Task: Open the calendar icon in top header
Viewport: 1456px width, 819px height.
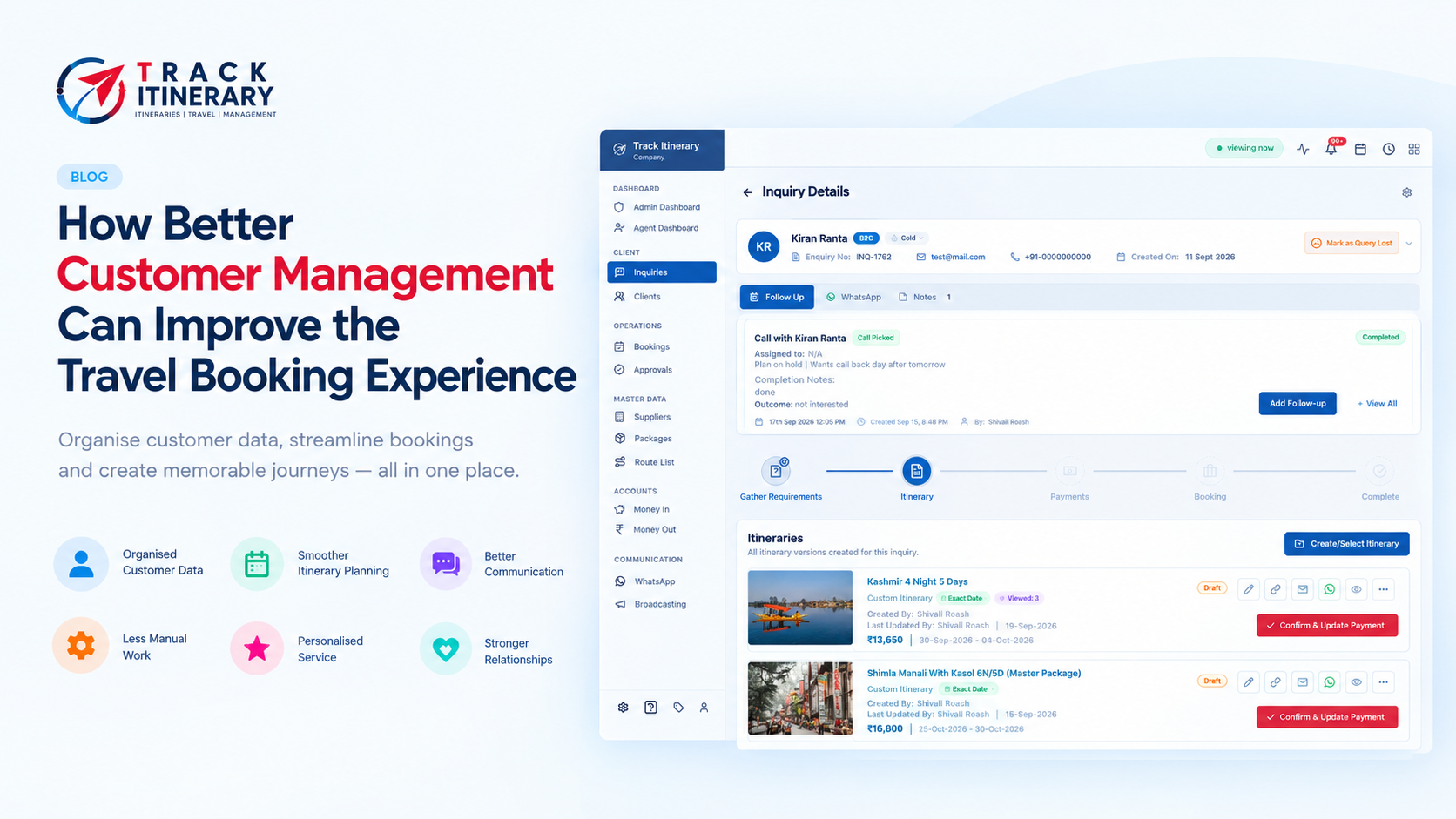Action: (x=1360, y=149)
